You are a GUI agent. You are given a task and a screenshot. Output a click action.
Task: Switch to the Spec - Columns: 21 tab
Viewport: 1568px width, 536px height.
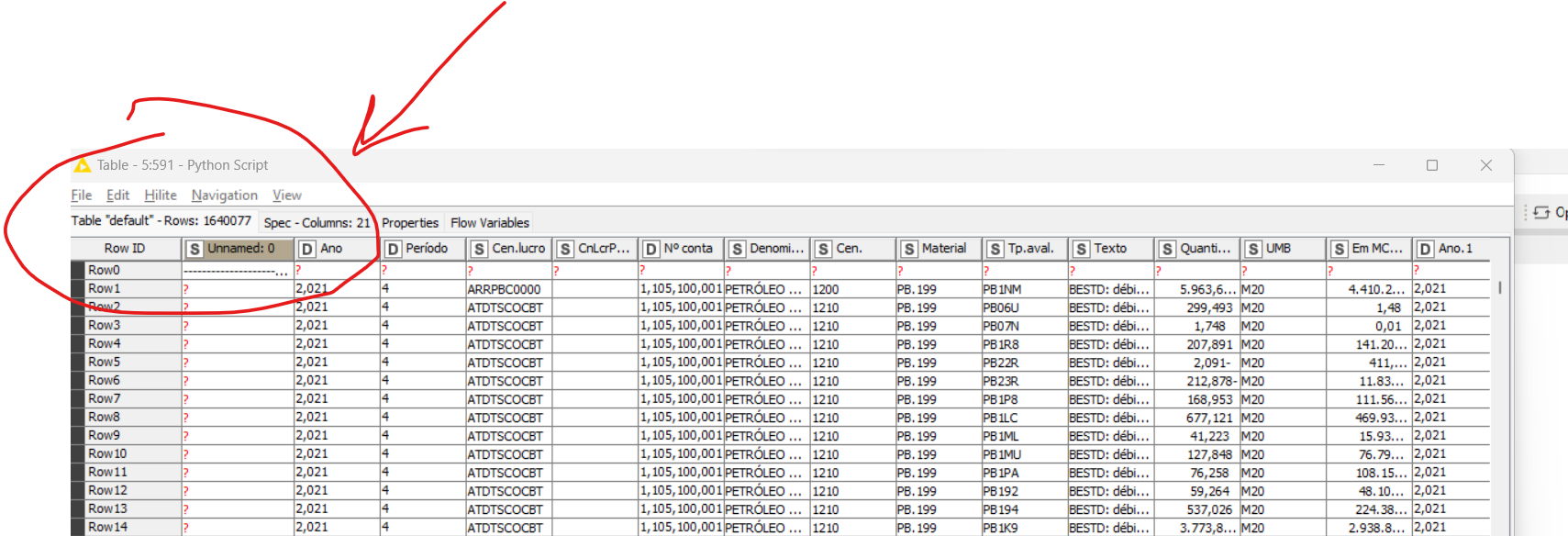317,223
